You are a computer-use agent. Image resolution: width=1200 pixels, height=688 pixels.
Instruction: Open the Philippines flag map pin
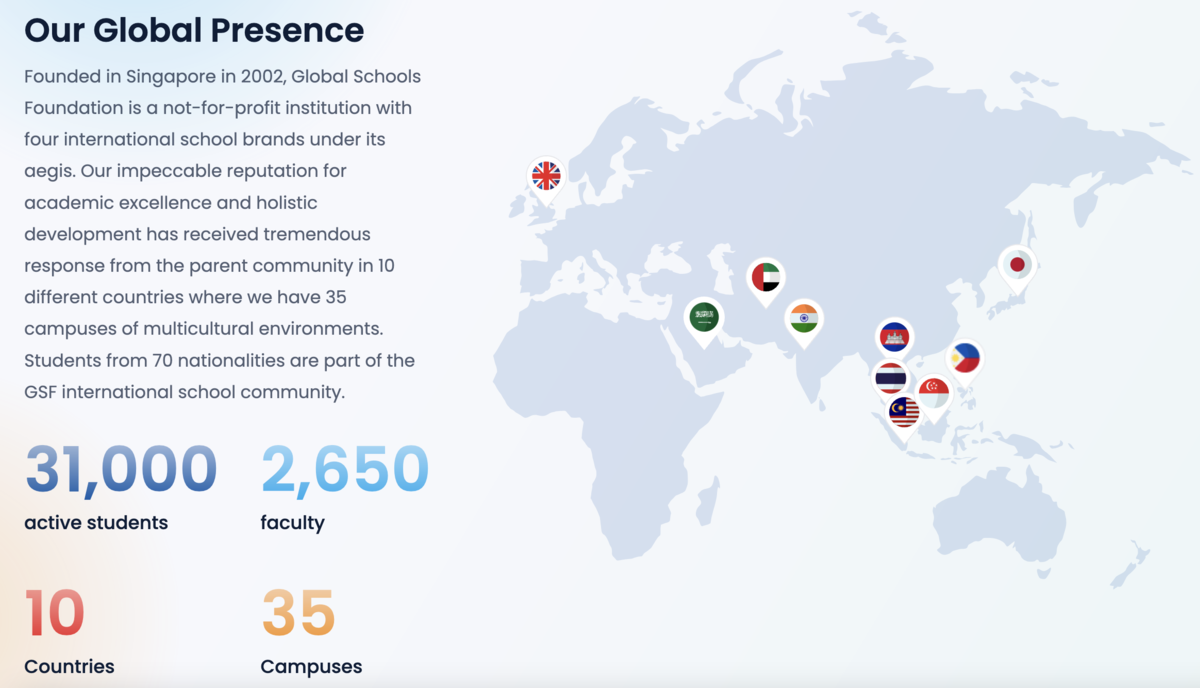tap(965, 361)
